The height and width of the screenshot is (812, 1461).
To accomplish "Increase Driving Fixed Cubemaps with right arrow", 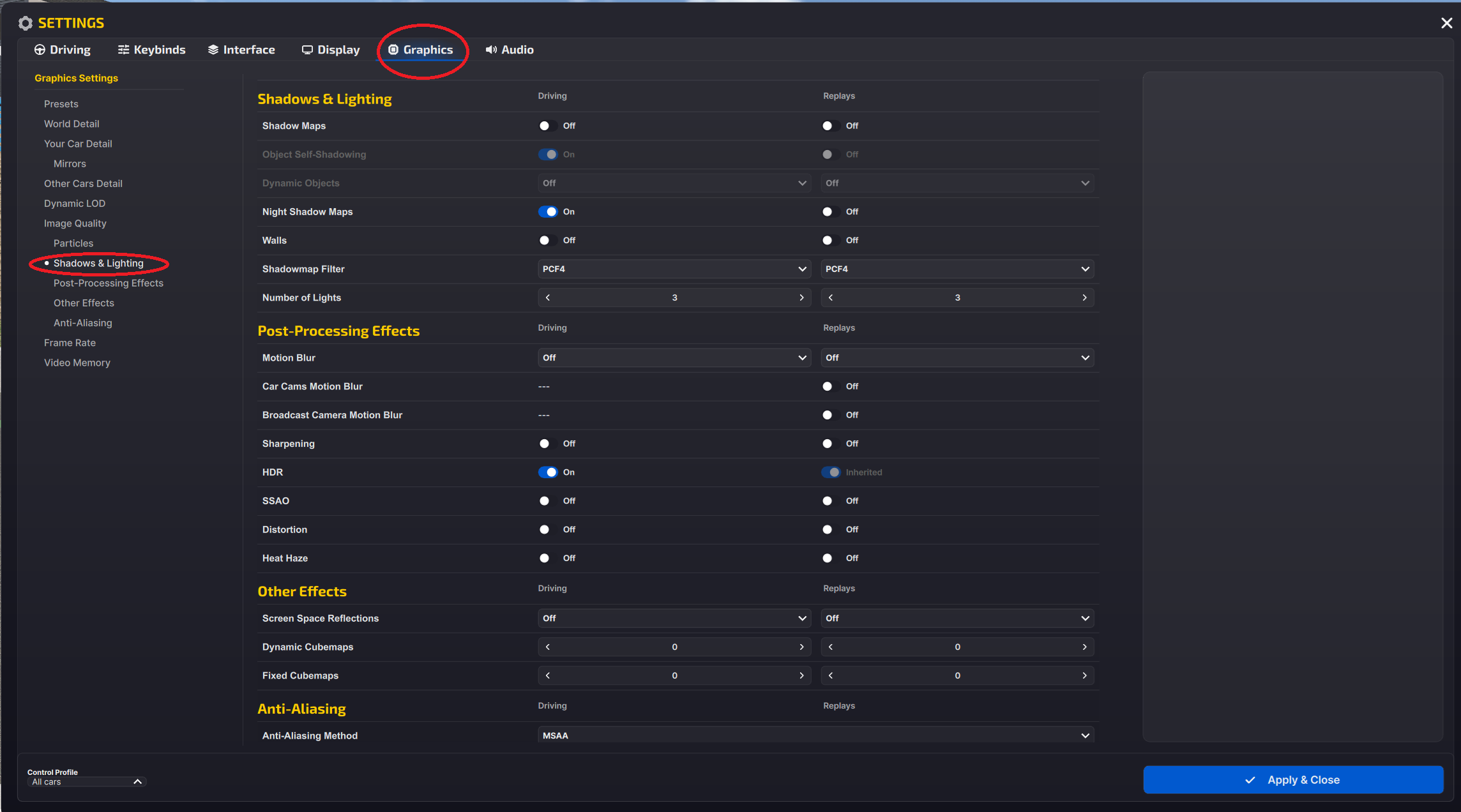I will [x=801, y=675].
